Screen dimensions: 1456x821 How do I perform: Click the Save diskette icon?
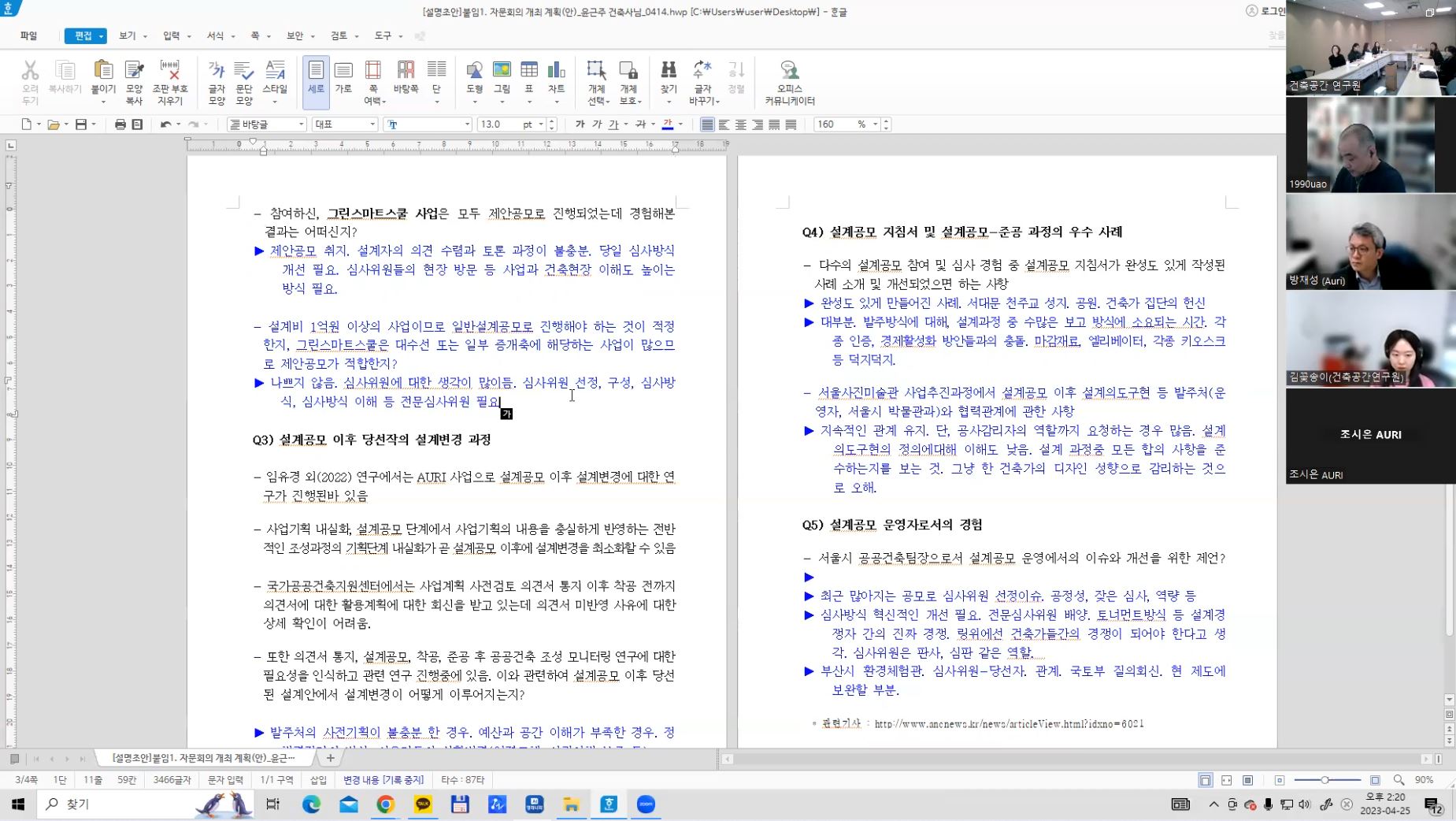click(x=81, y=124)
